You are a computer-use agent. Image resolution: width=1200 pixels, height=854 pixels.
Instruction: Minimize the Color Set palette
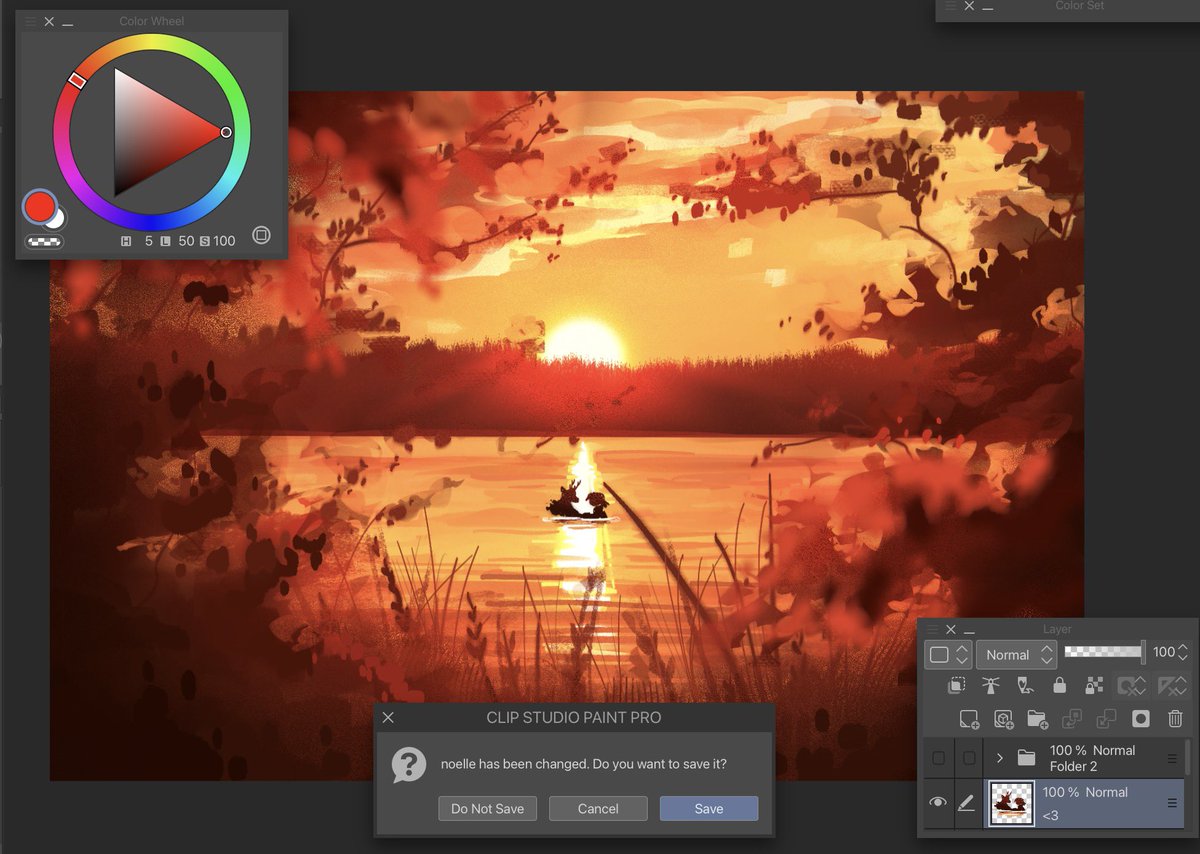pyautogui.click(x=988, y=7)
